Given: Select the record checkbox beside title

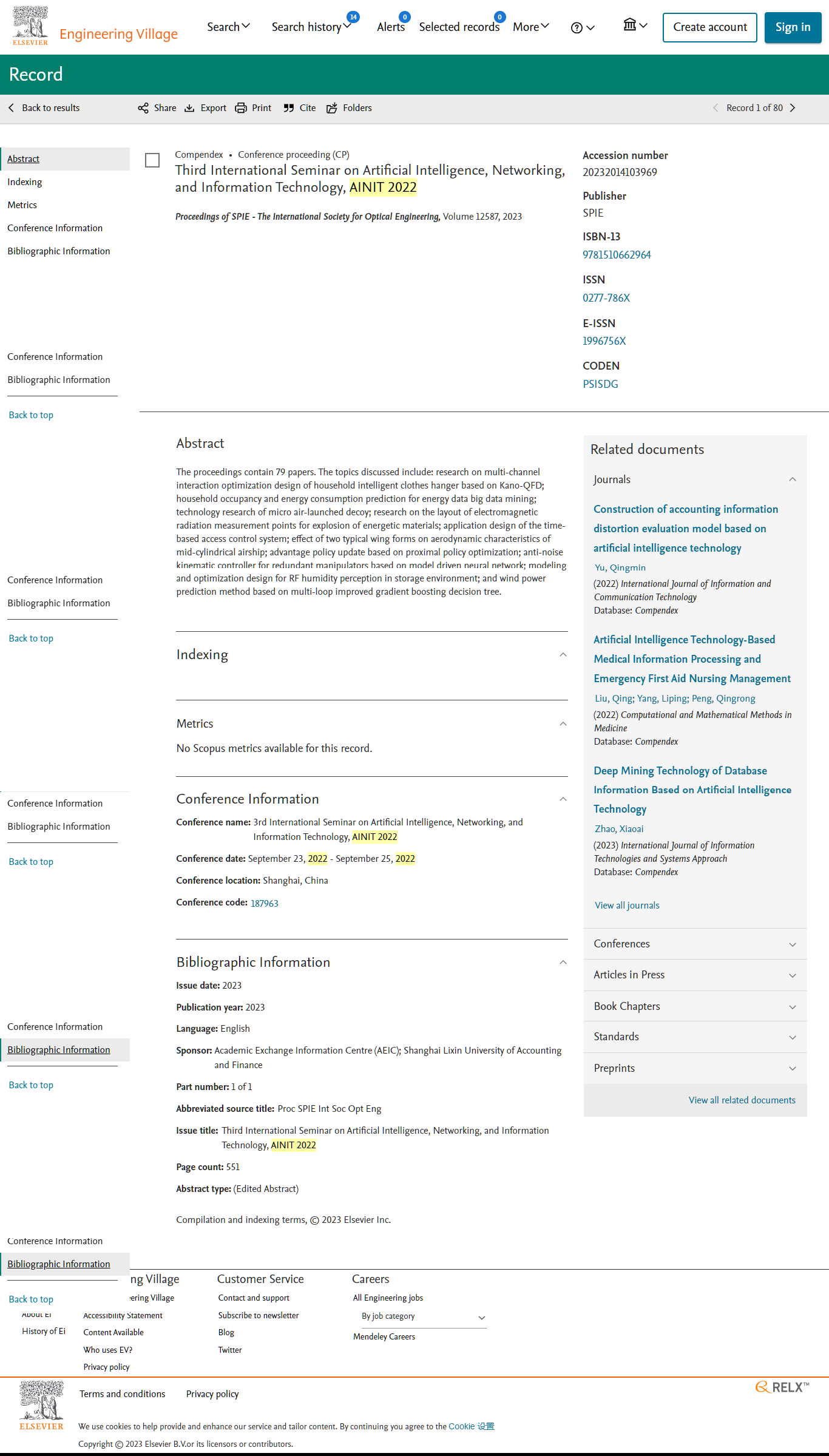Looking at the screenshot, I should pyautogui.click(x=152, y=160).
